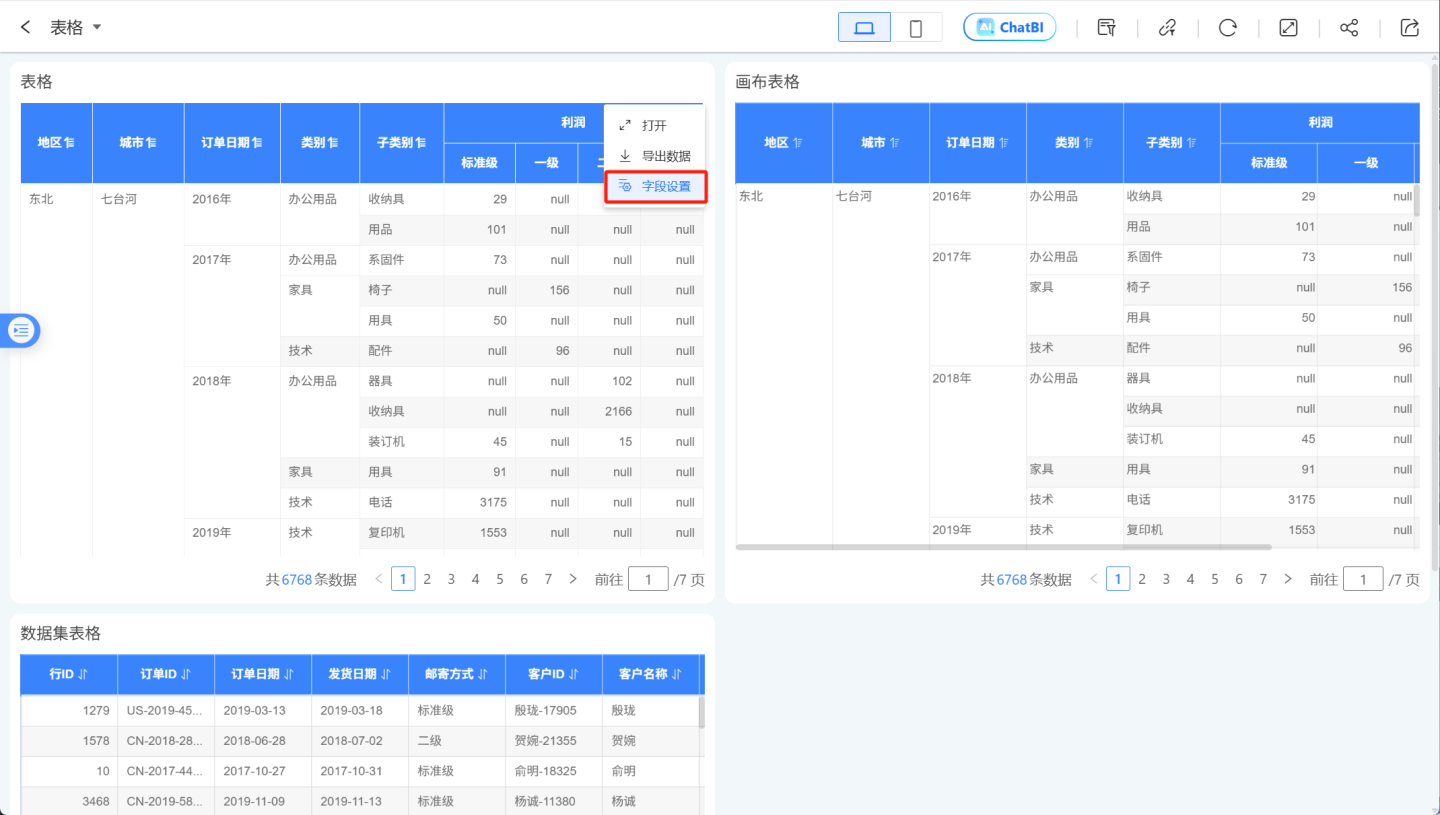The image size is (1440, 815).
Task: Open the 表格 title dropdown
Action: (x=97, y=28)
